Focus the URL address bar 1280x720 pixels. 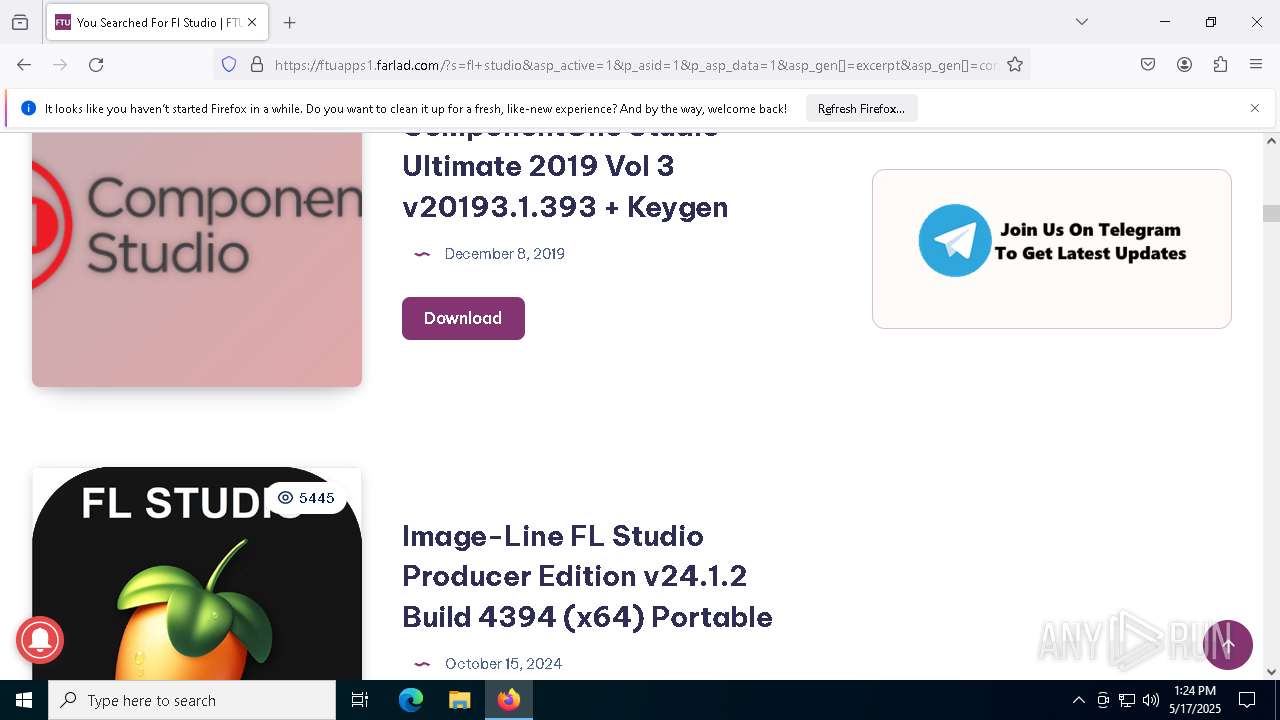tap(635, 65)
